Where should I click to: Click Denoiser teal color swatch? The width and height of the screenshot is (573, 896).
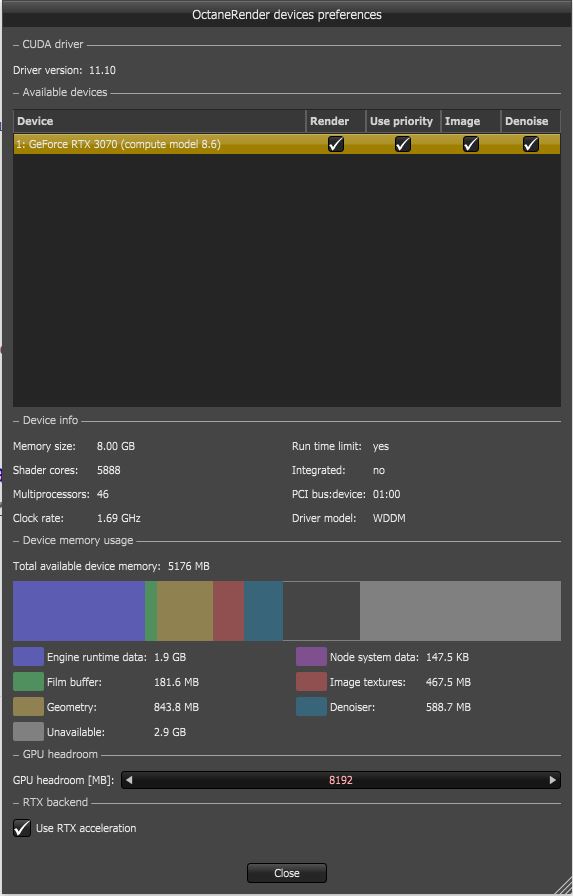point(311,707)
